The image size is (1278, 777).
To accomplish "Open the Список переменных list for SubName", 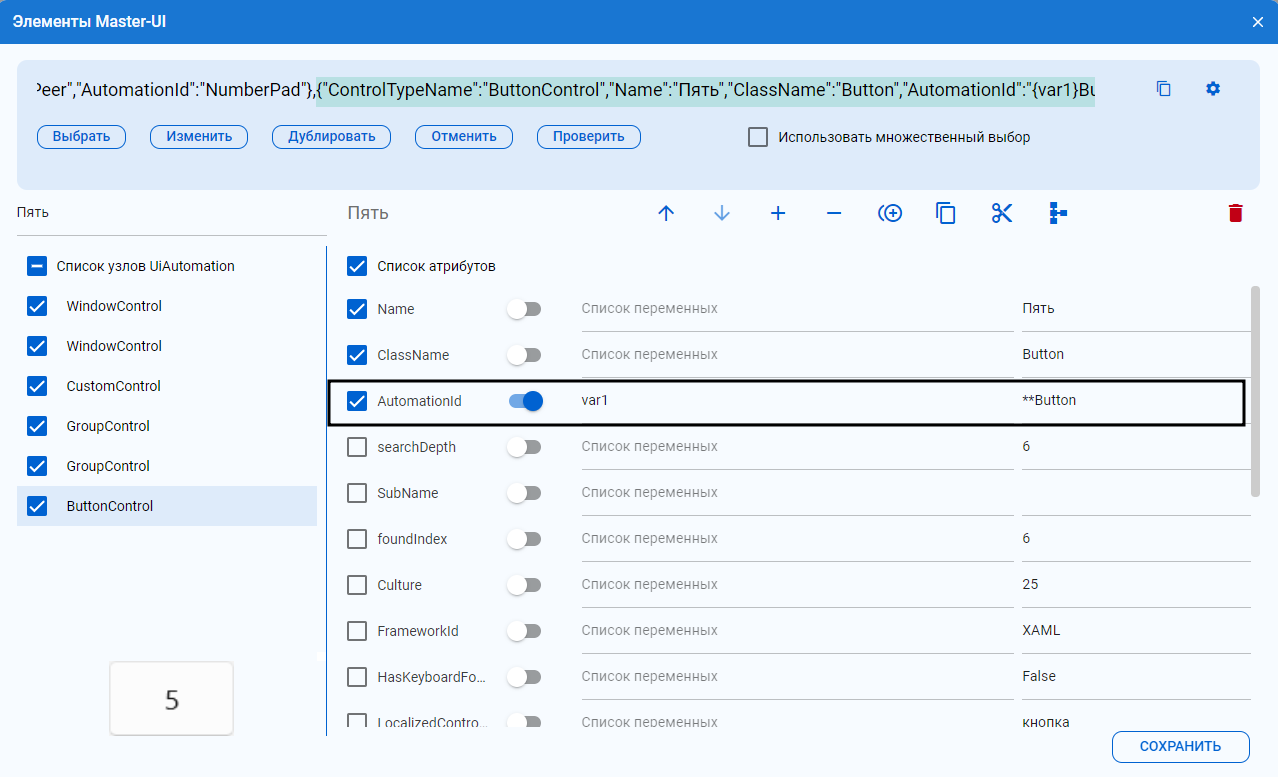I will (797, 493).
